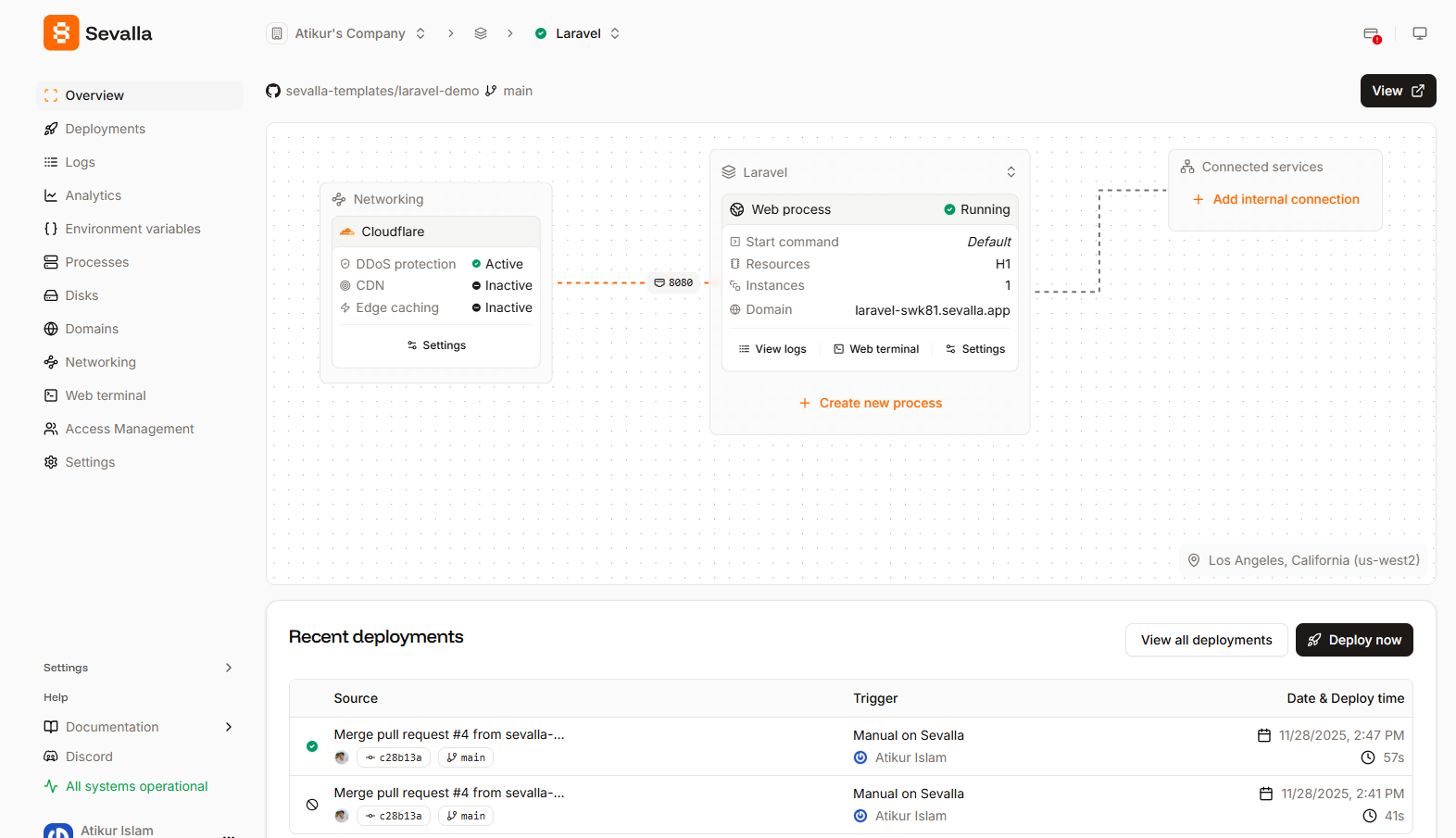Click the Connected services icon
The height and width of the screenshot is (838, 1456).
coord(1187,167)
